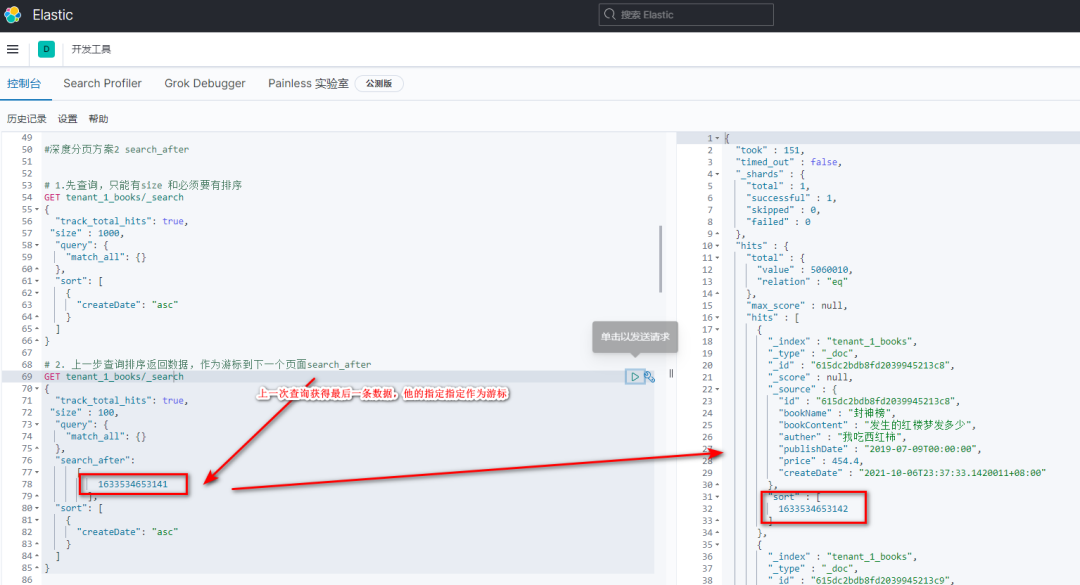Collapse total block at line 11
Image resolution: width=1080 pixels, height=585 pixels.
point(717,258)
